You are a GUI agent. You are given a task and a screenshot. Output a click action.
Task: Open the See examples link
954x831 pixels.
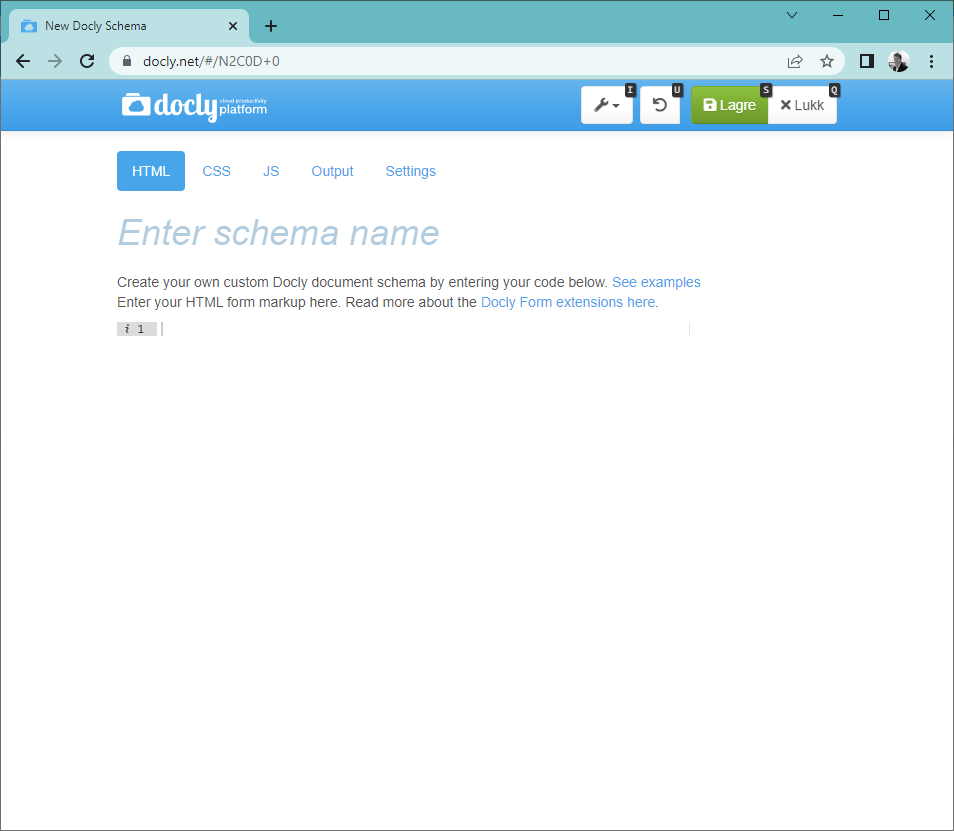656,282
